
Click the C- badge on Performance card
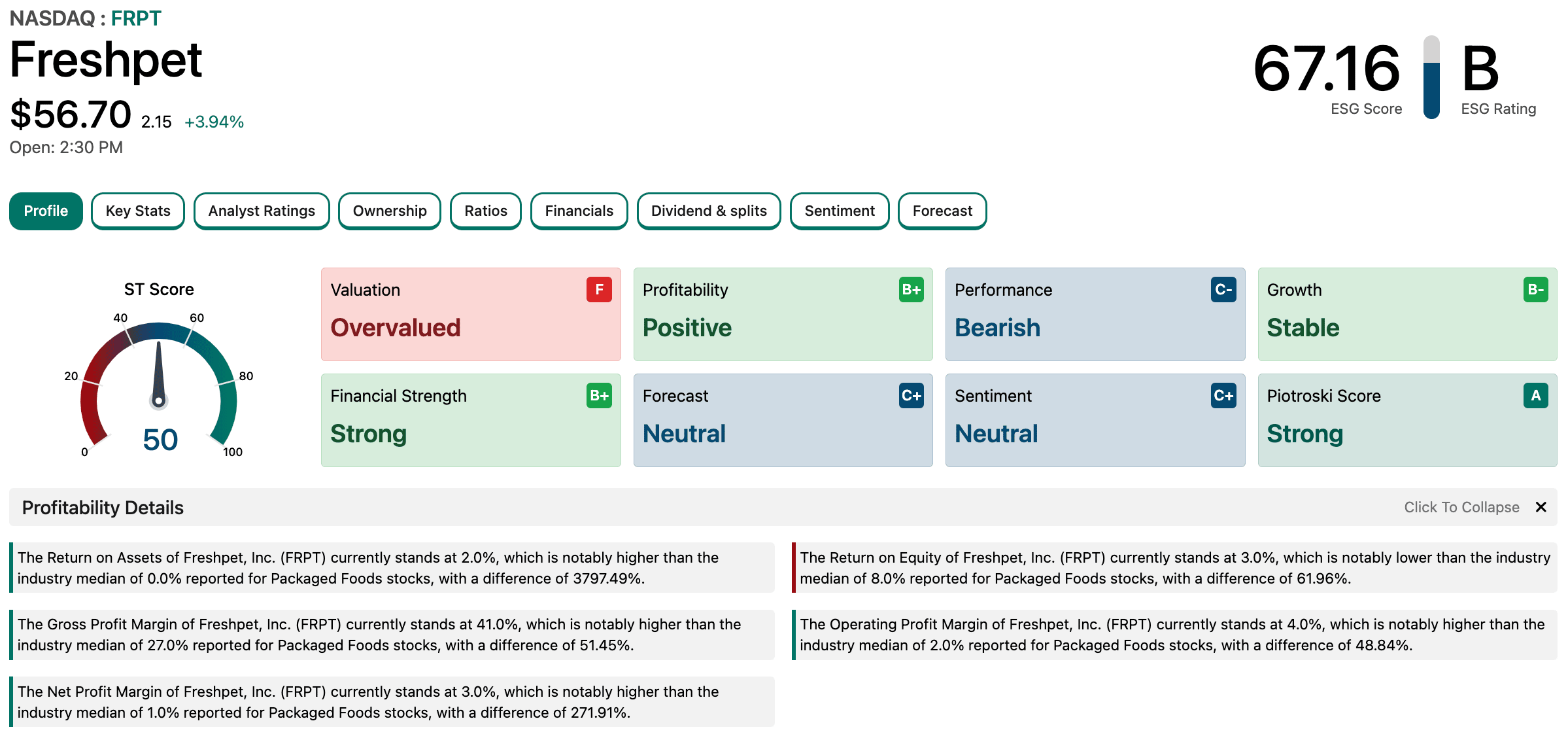(1223, 290)
